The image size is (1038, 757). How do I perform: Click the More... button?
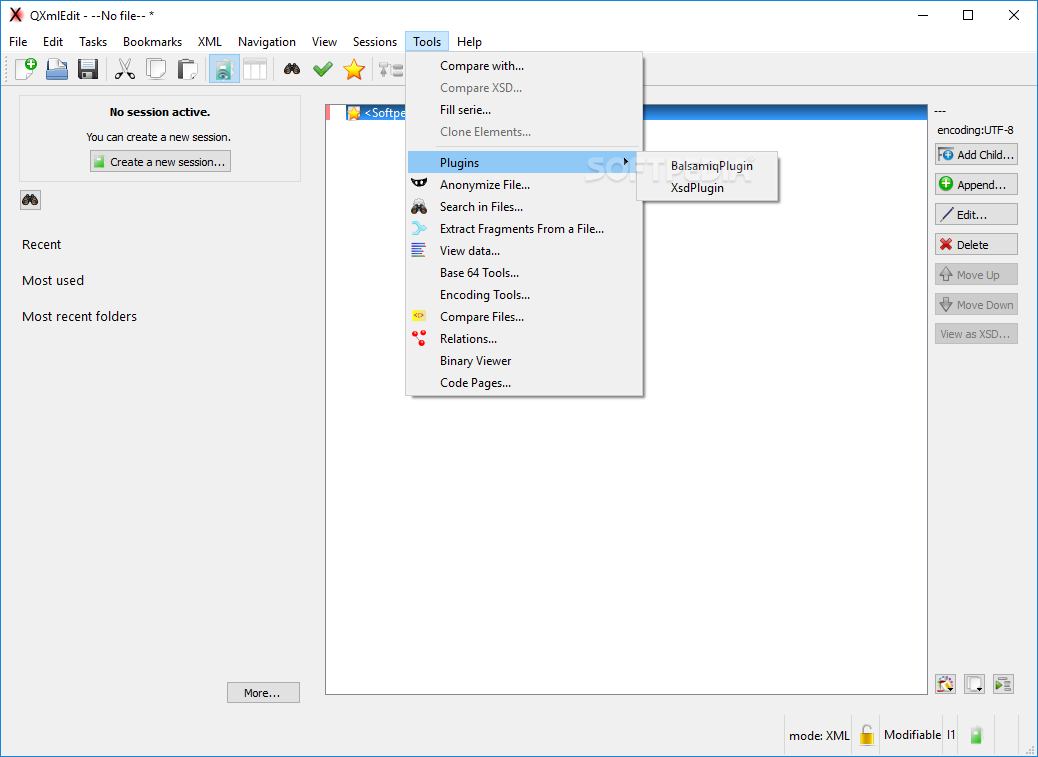[x=263, y=693]
